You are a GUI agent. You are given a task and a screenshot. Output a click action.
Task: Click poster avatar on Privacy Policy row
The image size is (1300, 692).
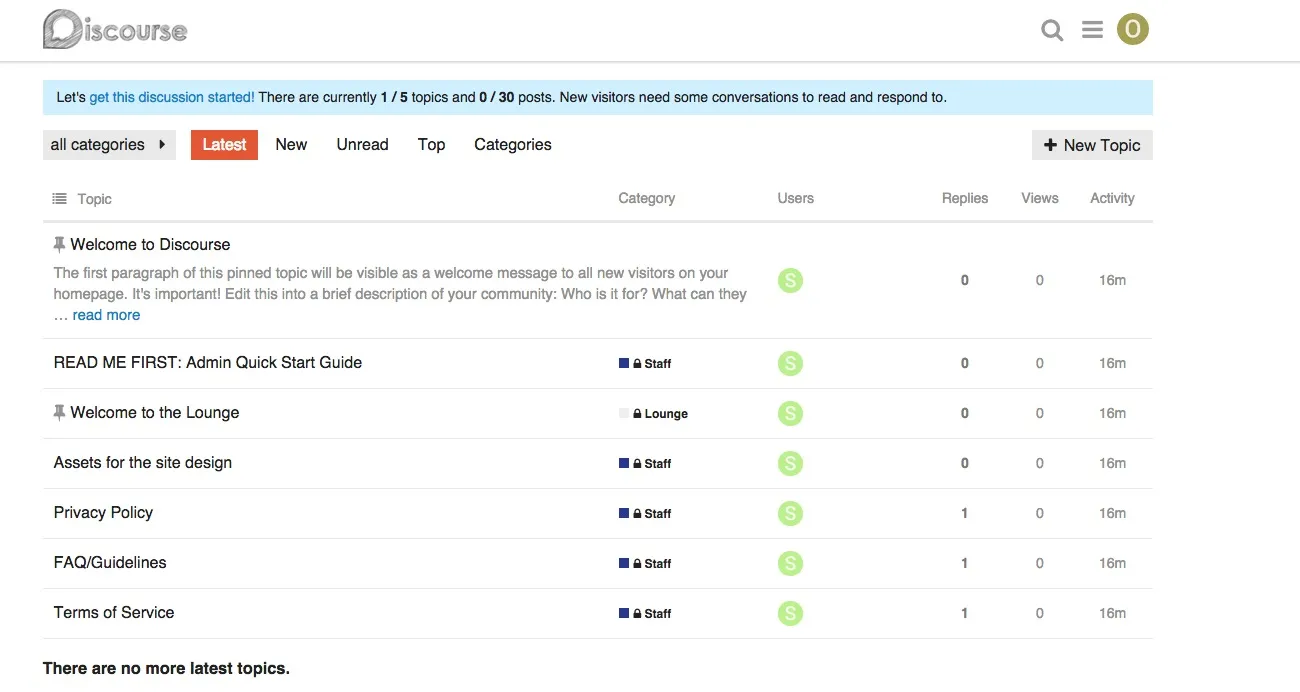(x=790, y=513)
